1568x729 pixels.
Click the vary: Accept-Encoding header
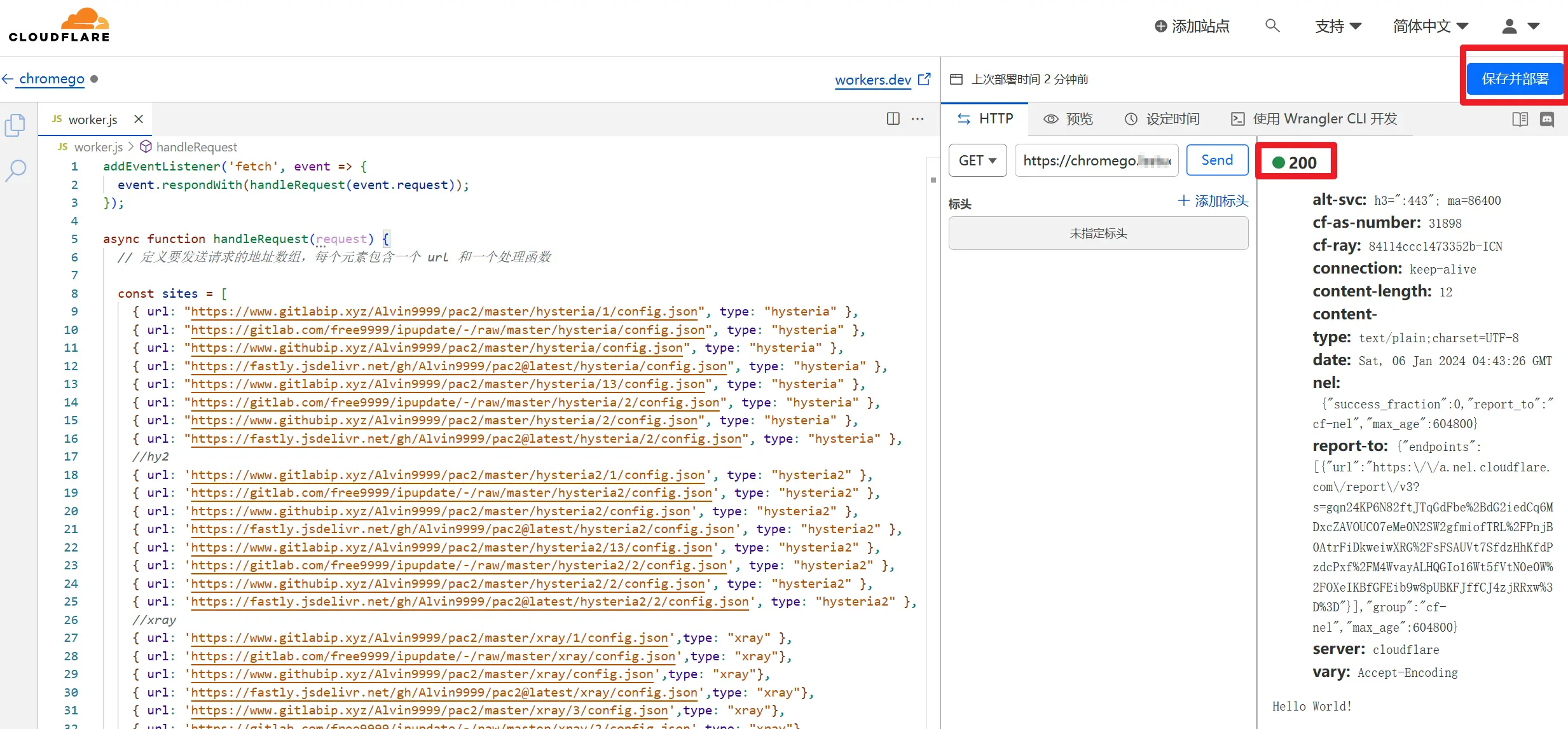point(1385,672)
